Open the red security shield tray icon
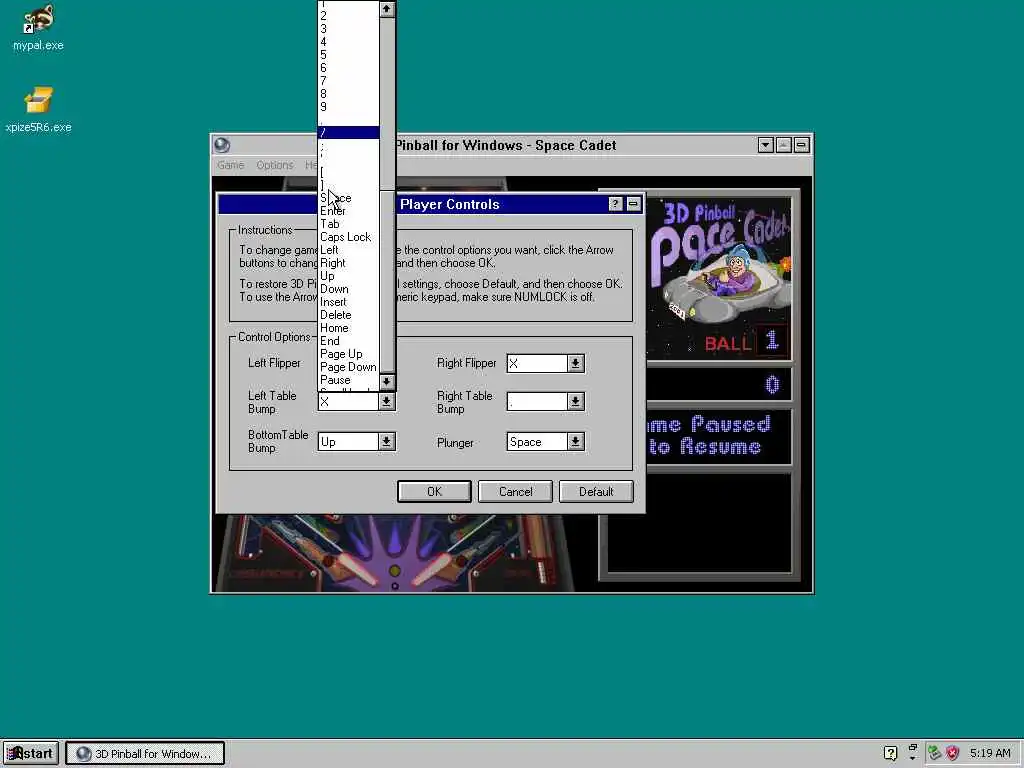 pyautogui.click(x=953, y=753)
